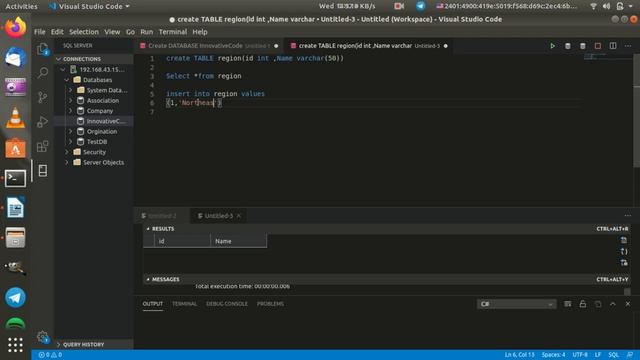Expand the Query History section
This screenshot has width=640, height=360.
click(x=94, y=344)
